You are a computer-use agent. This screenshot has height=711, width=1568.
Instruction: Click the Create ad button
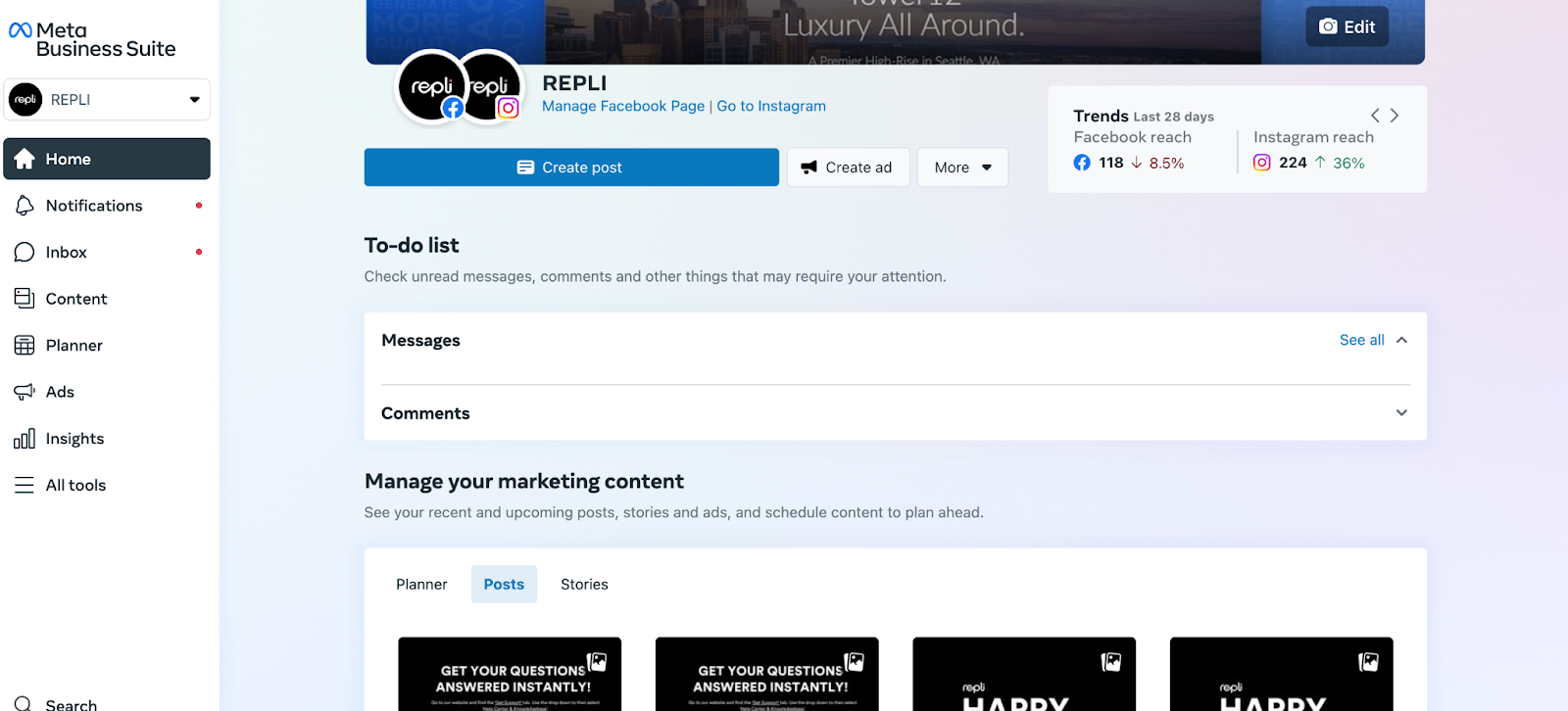click(x=848, y=167)
